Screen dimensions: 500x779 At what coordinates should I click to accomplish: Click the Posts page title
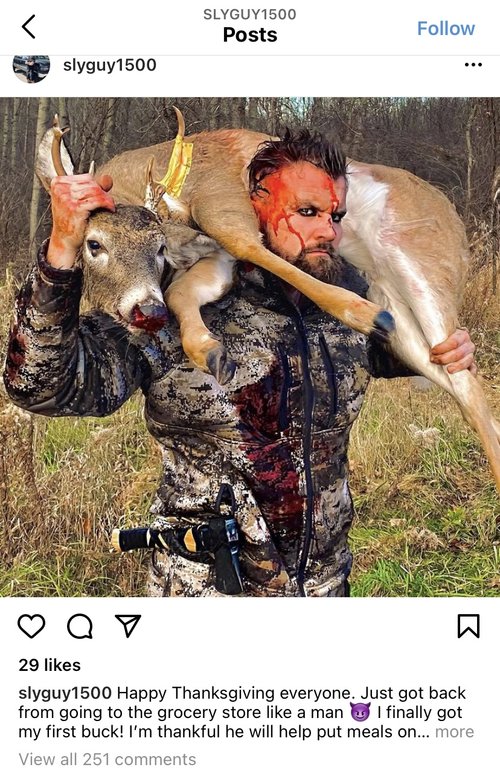[250, 35]
